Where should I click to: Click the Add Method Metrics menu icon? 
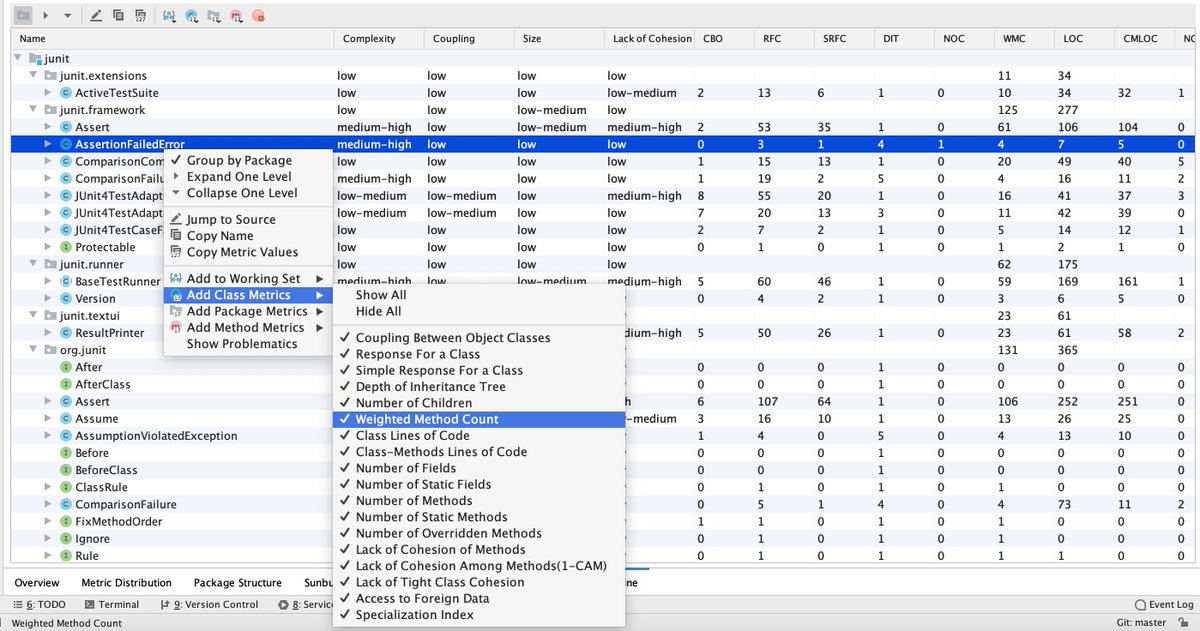point(176,328)
